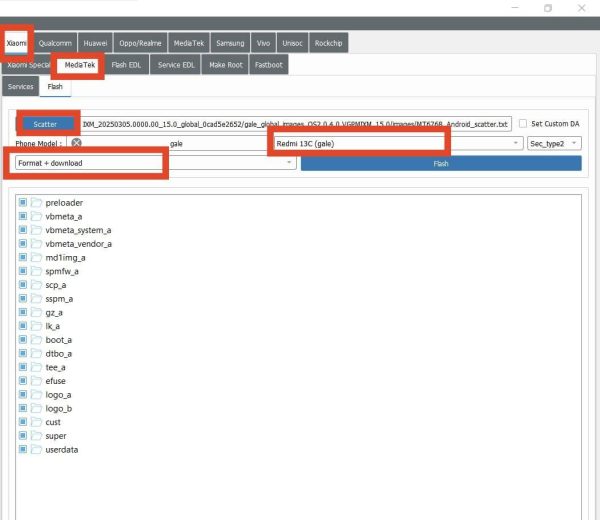Click the scatter file path field
This screenshot has height=520, width=600.
[x=296, y=124]
